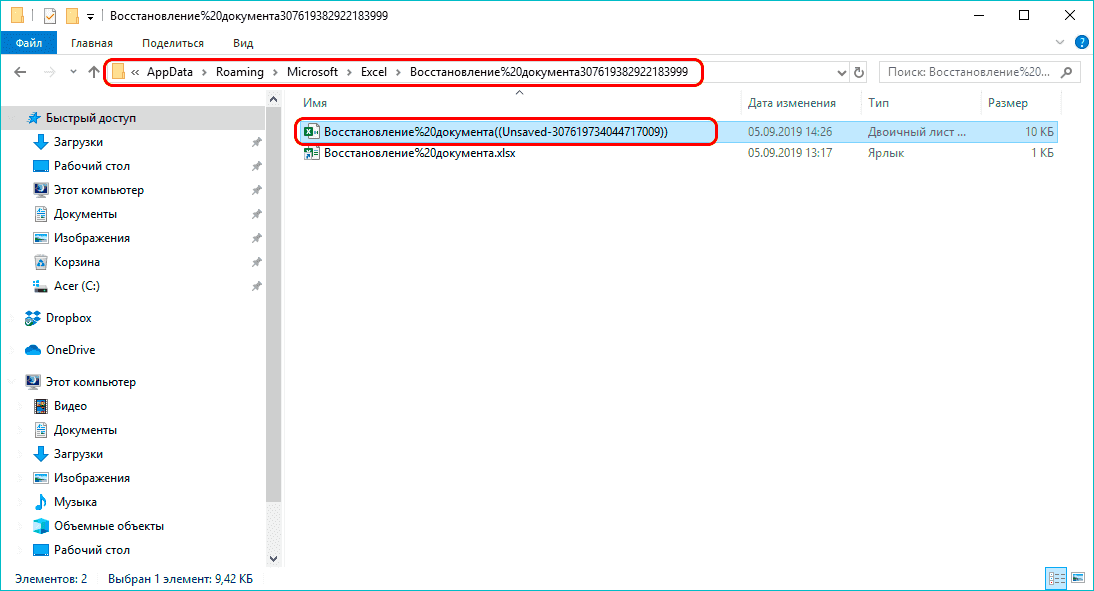The width and height of the screenshot is (1094, 591).
Task: Expand the ribbon with the chevron
Action: [1060, 43]
